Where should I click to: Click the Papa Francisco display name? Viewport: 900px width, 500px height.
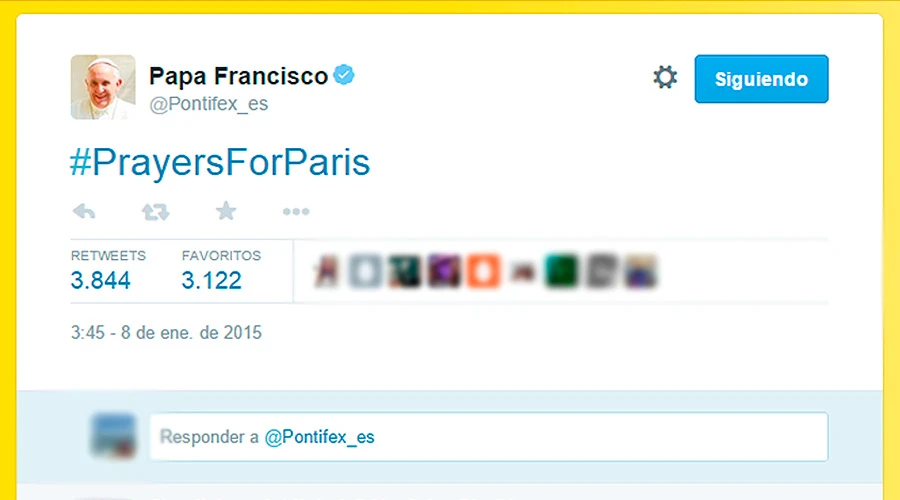click(x=238, y=76)
